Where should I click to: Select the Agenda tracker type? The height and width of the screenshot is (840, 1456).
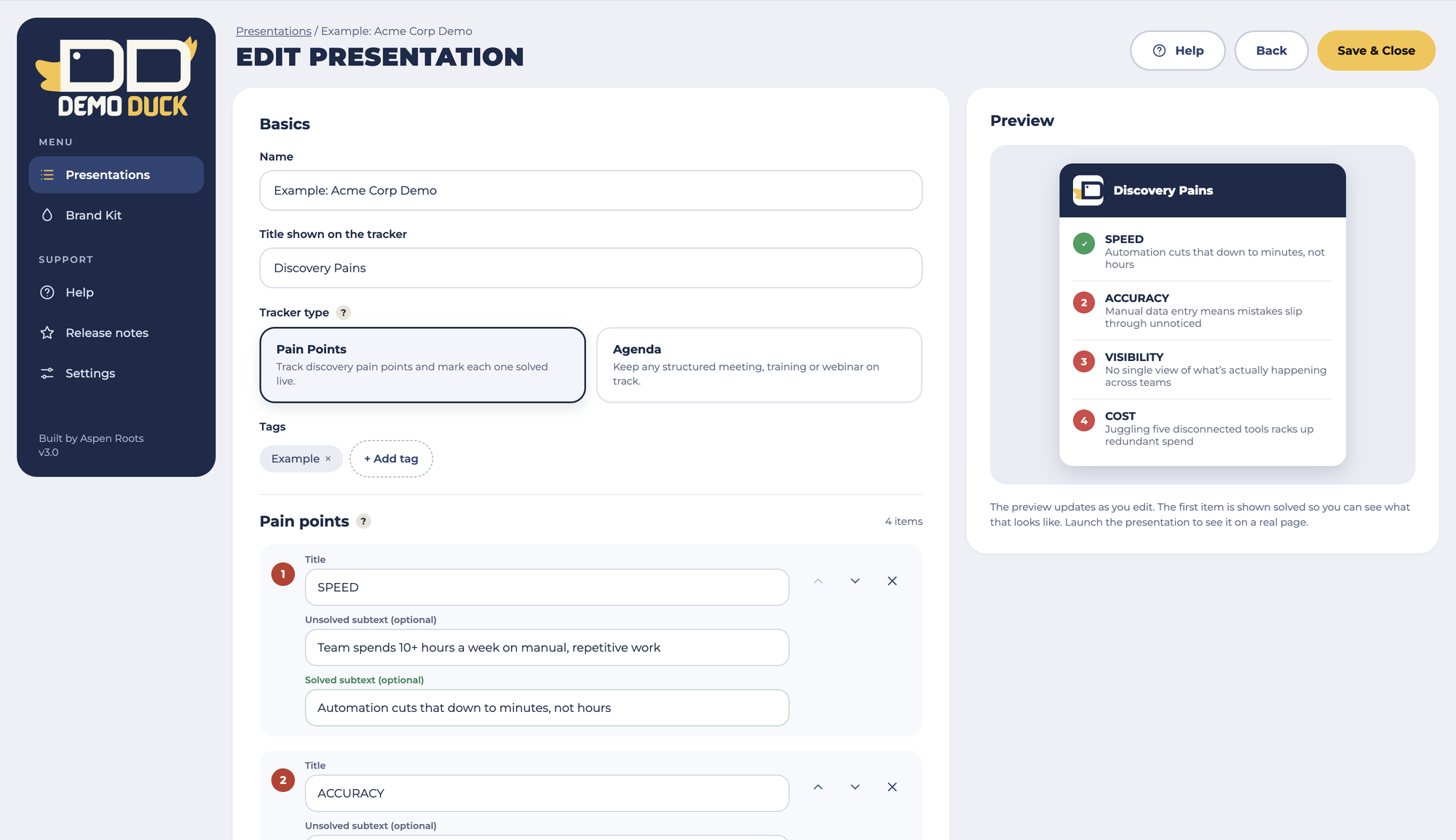[x=759, y=365]
